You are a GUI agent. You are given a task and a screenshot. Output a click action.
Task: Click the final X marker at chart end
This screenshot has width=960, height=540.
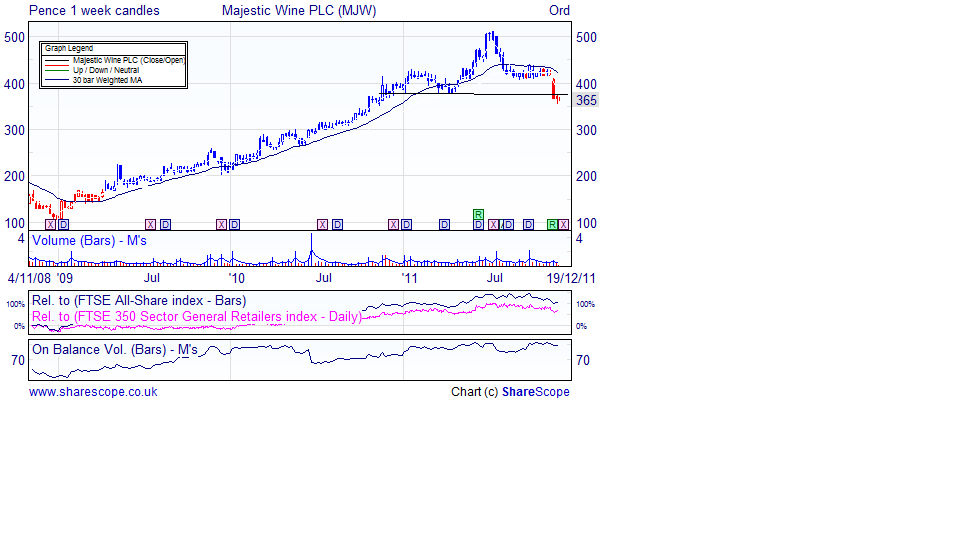pos(563,225)
